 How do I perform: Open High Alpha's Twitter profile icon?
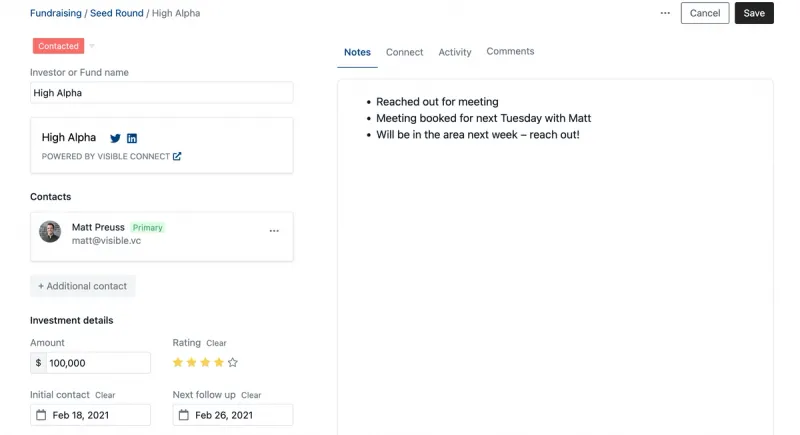pyautogui.click(x=115, y=138)
